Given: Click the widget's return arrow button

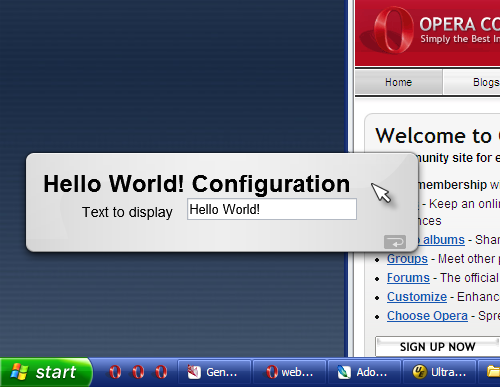Looking at the screenshot, I should coord(395,242).
